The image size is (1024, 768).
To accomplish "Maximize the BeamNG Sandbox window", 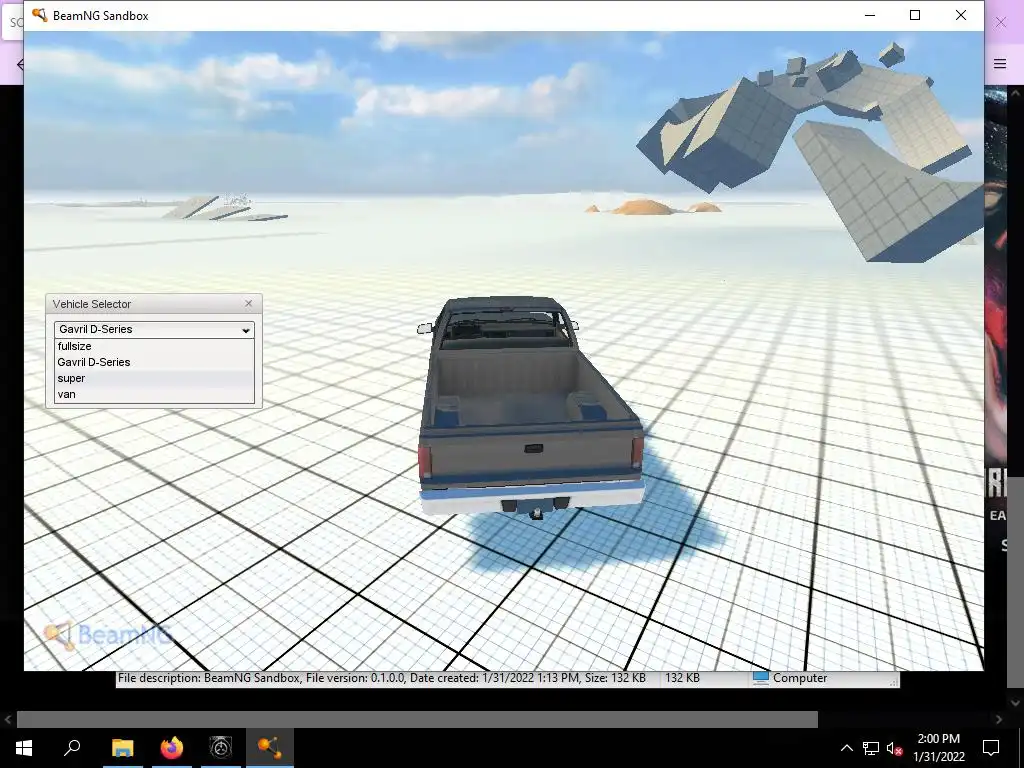I will [x=915, y=15].
